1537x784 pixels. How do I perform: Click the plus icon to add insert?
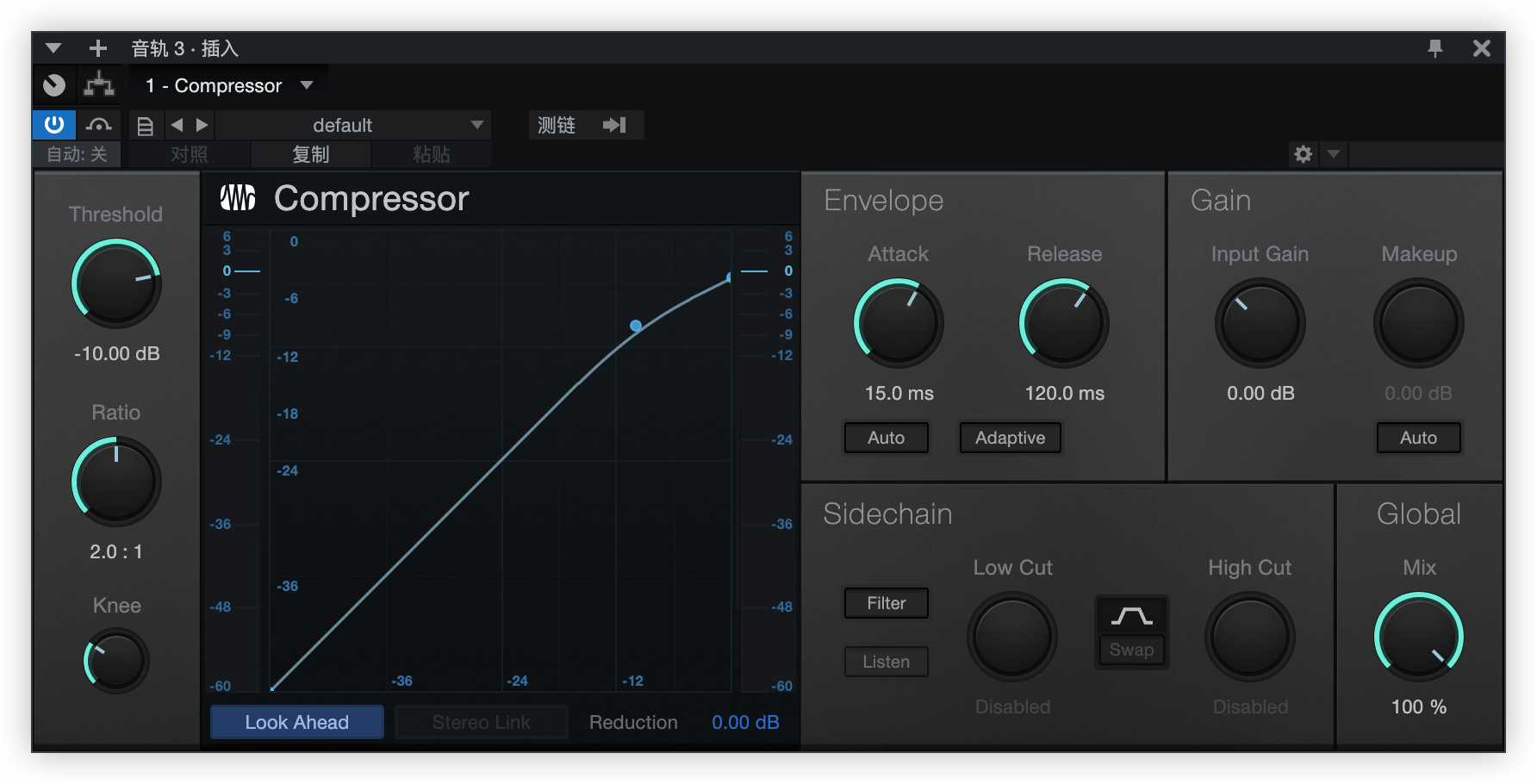click(x=98, y=48)
